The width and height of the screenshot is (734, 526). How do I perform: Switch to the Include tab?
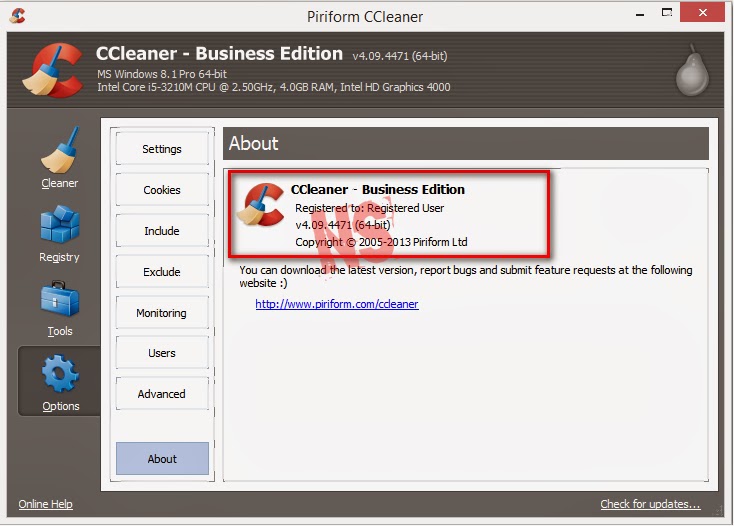point(162,231)
